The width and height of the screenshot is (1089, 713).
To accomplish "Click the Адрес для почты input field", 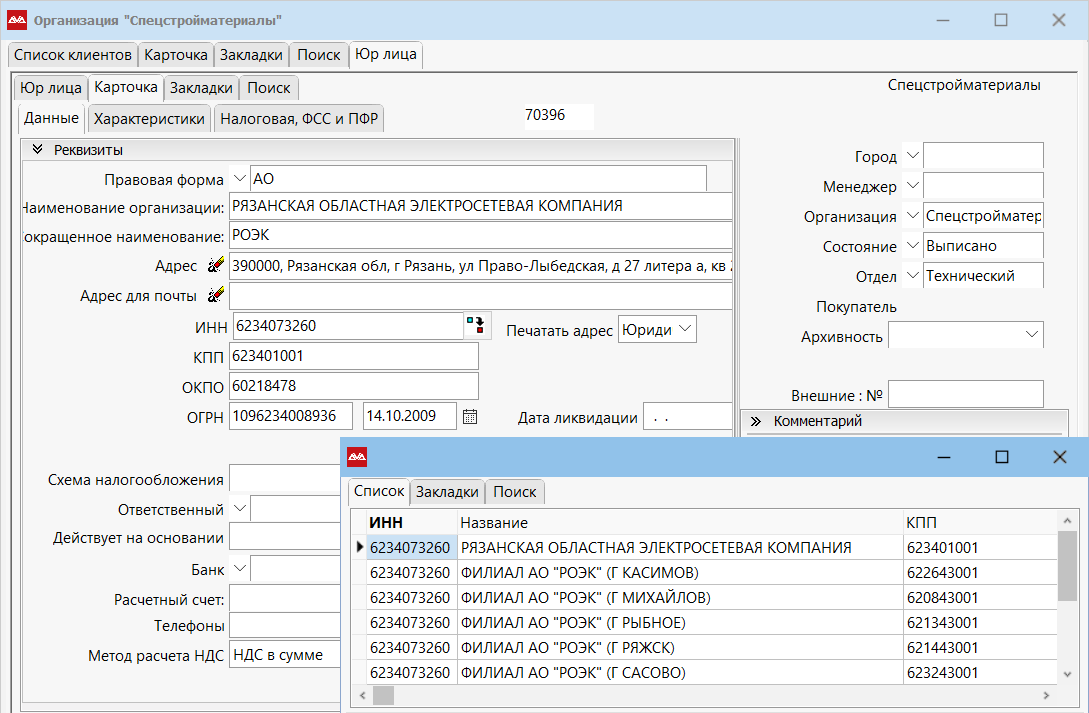I will tap(481, 296).
